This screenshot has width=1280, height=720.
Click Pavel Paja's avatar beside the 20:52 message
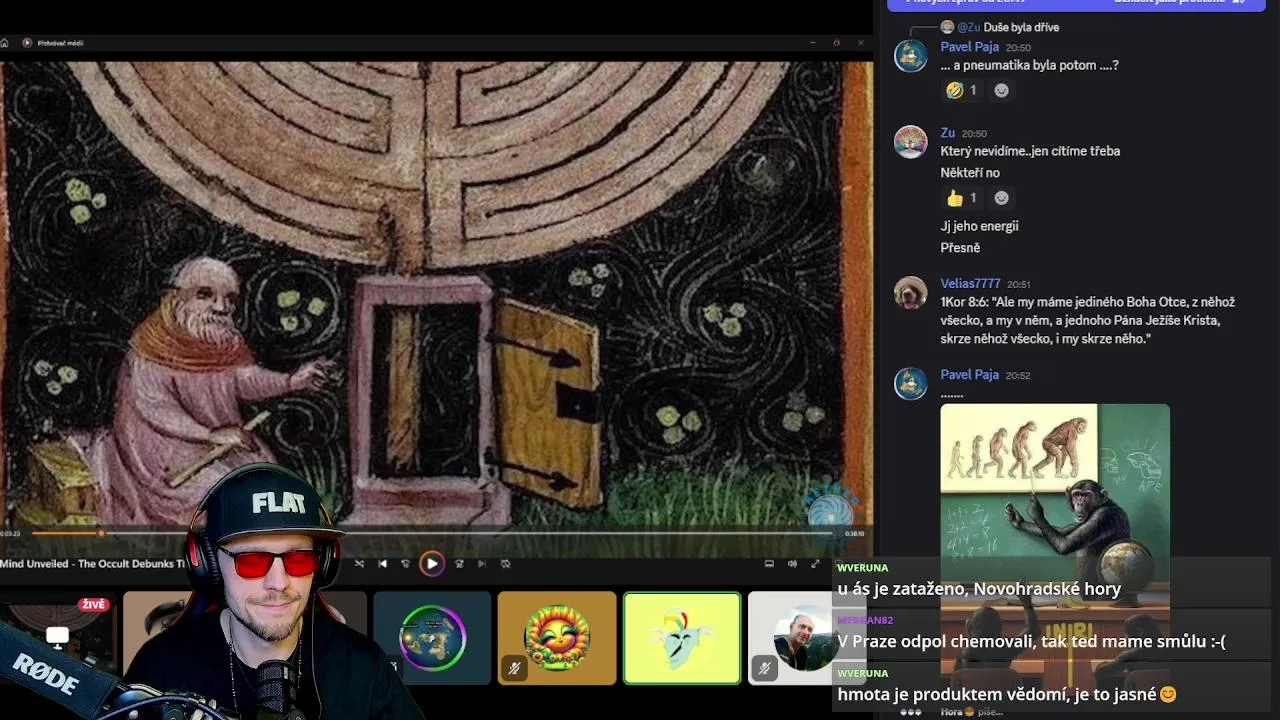910,383
